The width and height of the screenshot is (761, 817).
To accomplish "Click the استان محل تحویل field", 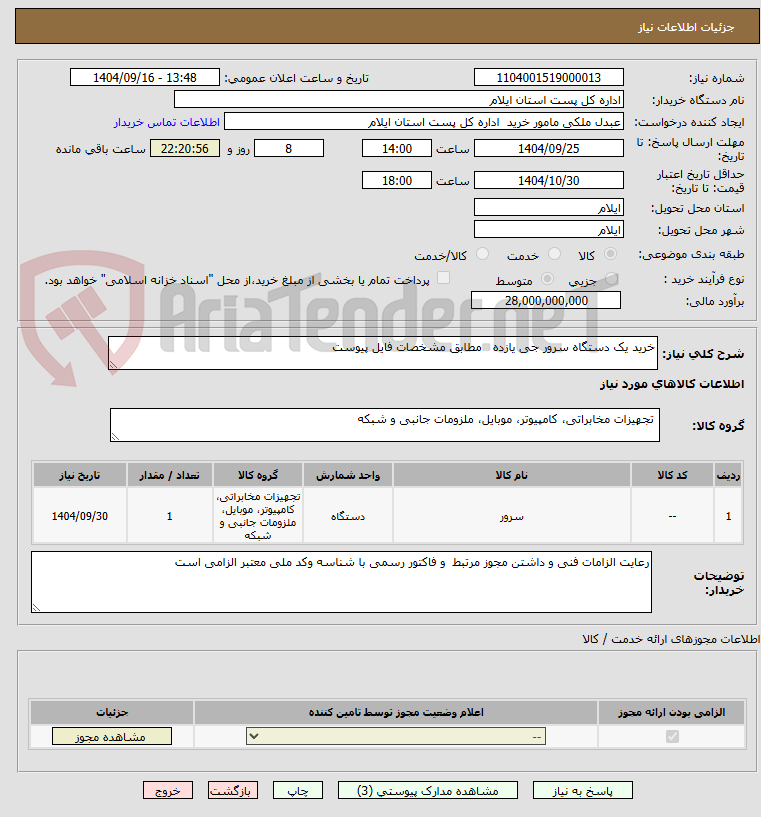I will pos(548,207).
